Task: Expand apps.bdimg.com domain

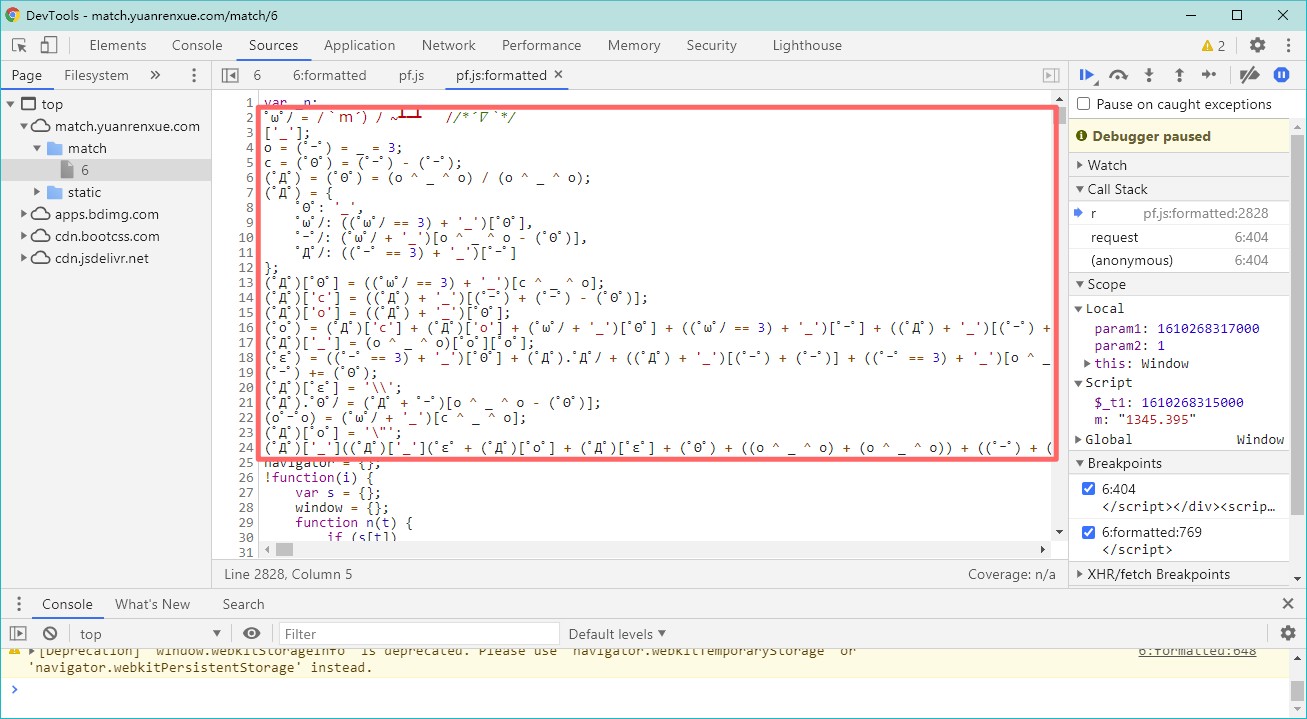Action: pos(25,214)
